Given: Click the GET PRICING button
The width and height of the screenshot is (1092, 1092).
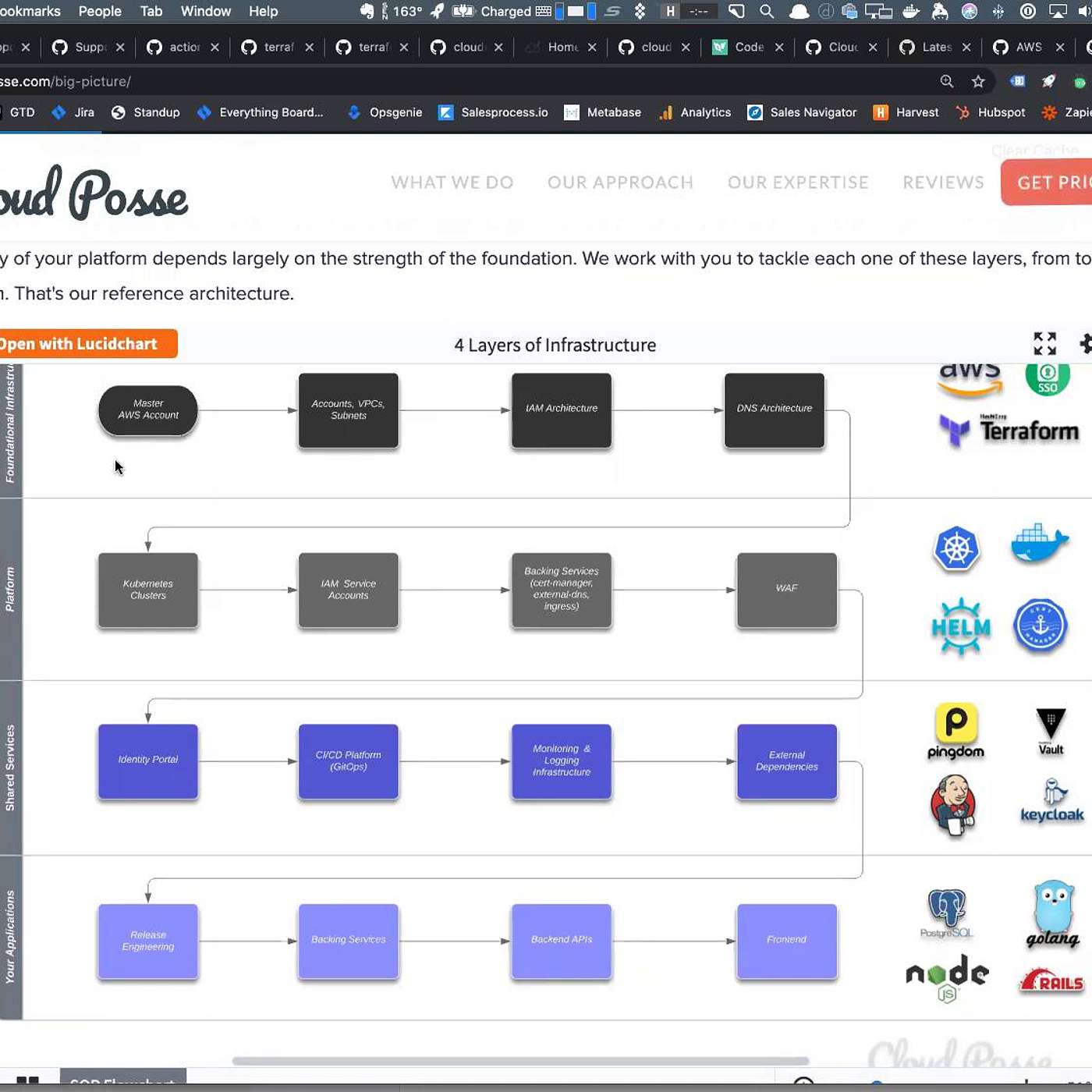Looking at the screenshot, I should coord(1047,183).
